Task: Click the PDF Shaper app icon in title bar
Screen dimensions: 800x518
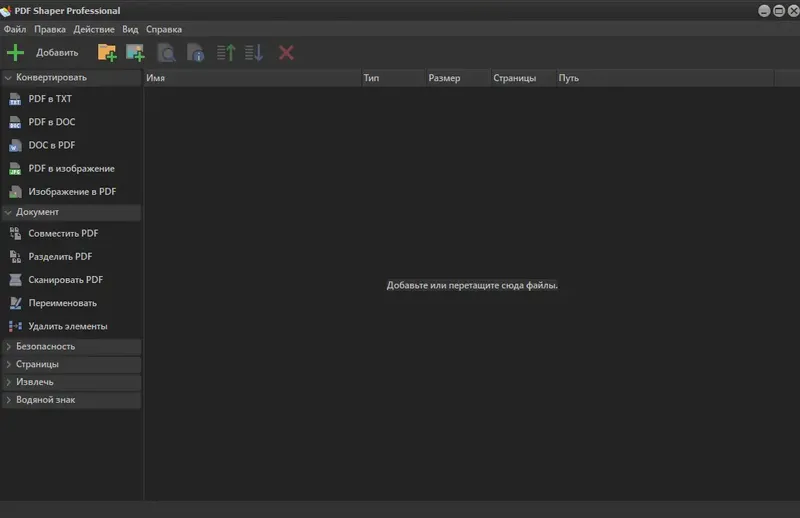Action: point(6,11)
